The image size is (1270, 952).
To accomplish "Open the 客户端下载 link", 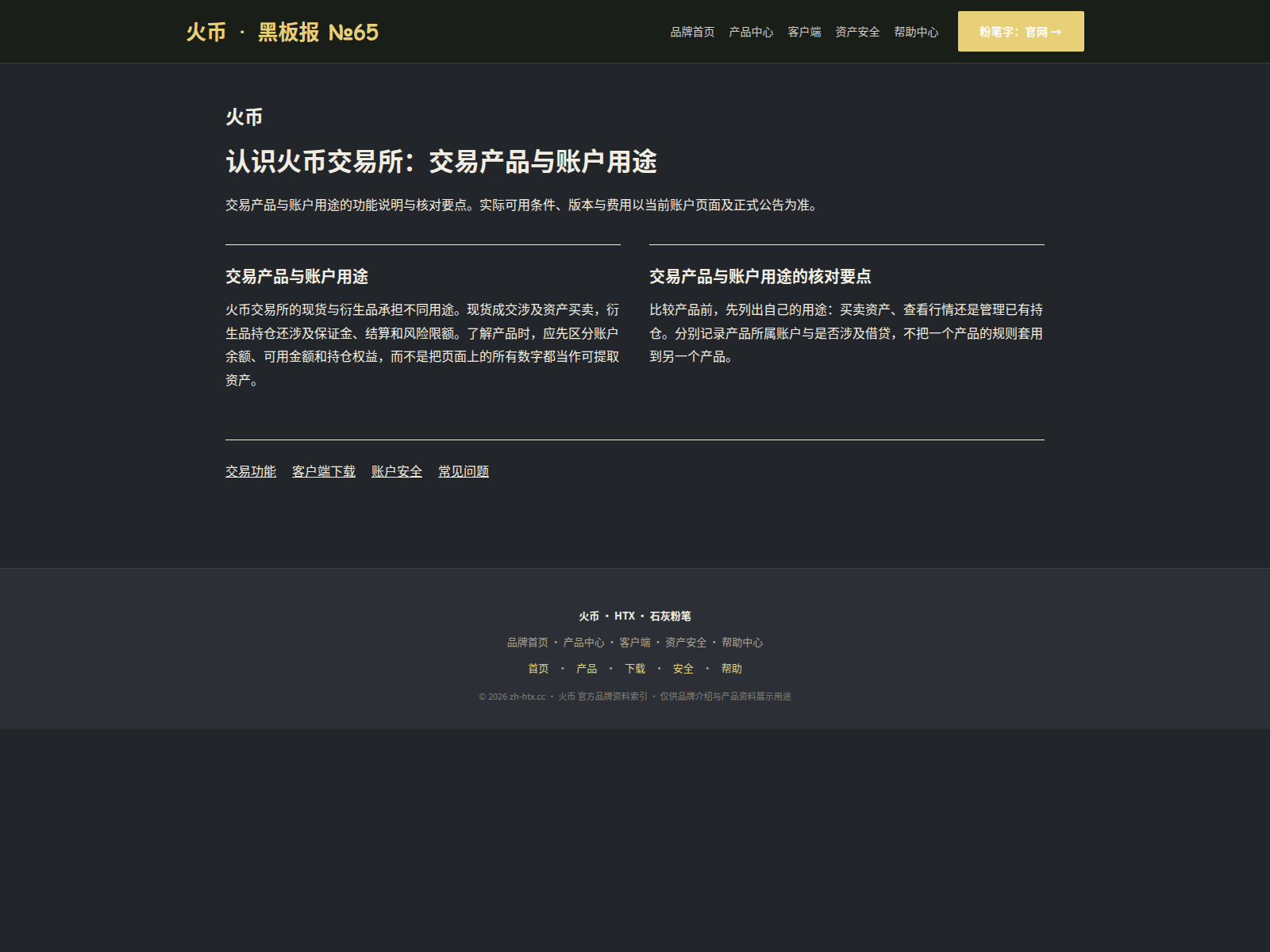I will tap(324, 471).
